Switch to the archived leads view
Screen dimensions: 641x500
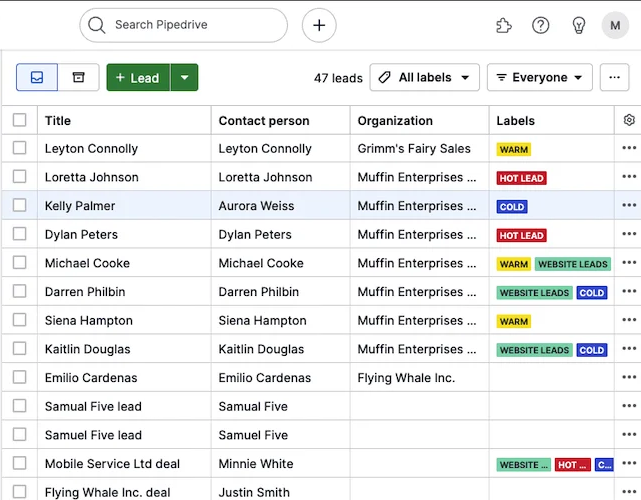pyautogui.click(x=78, y=77)
